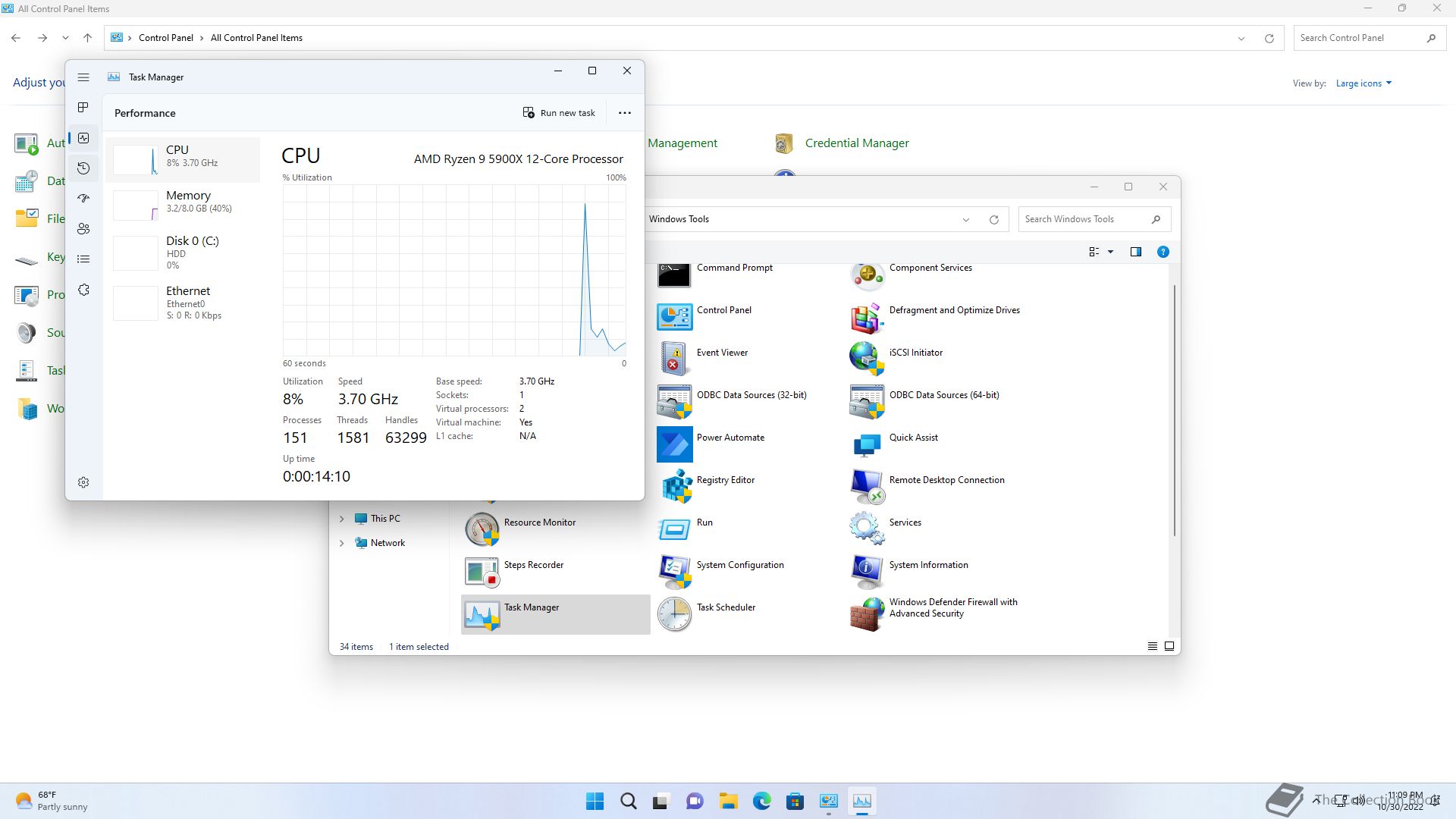Open App history page in Task Manager

[83, 168]
